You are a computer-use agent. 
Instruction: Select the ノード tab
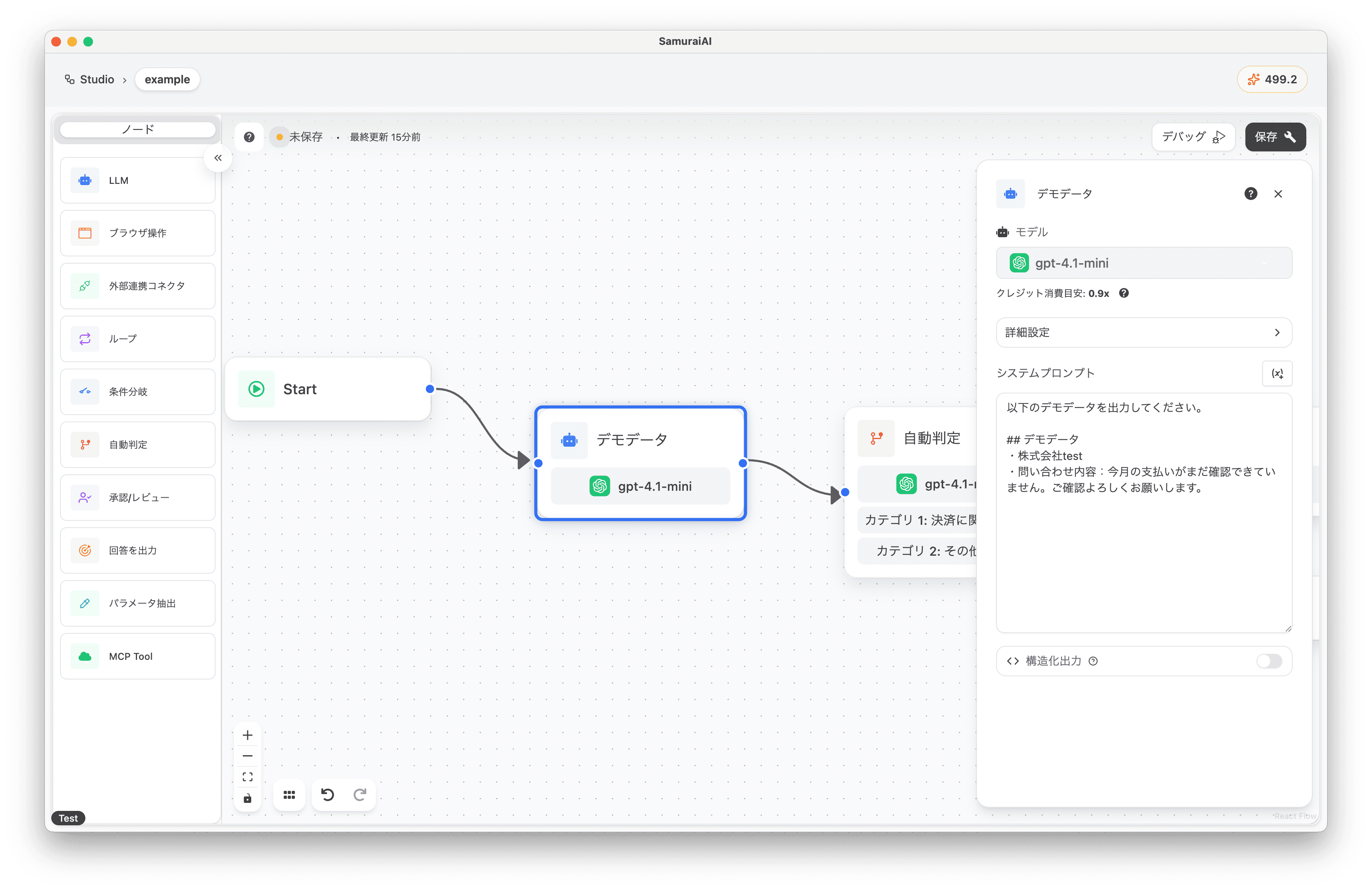pyautogui.click(x=138, y=130)
